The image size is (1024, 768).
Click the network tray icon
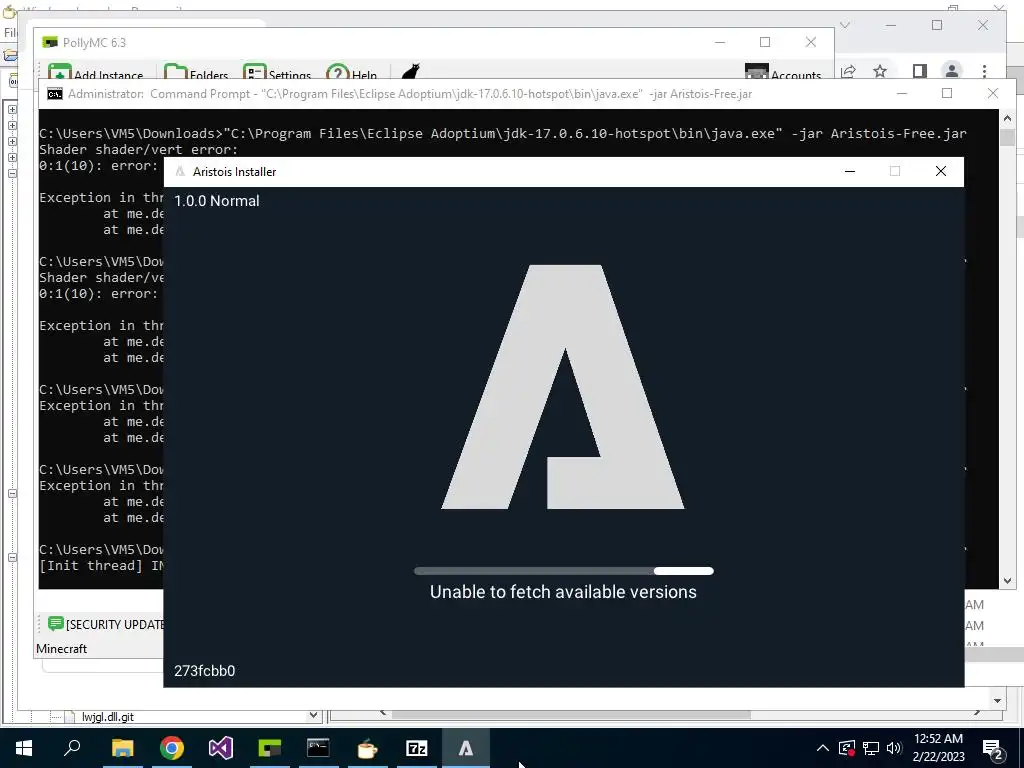[871, 748]
